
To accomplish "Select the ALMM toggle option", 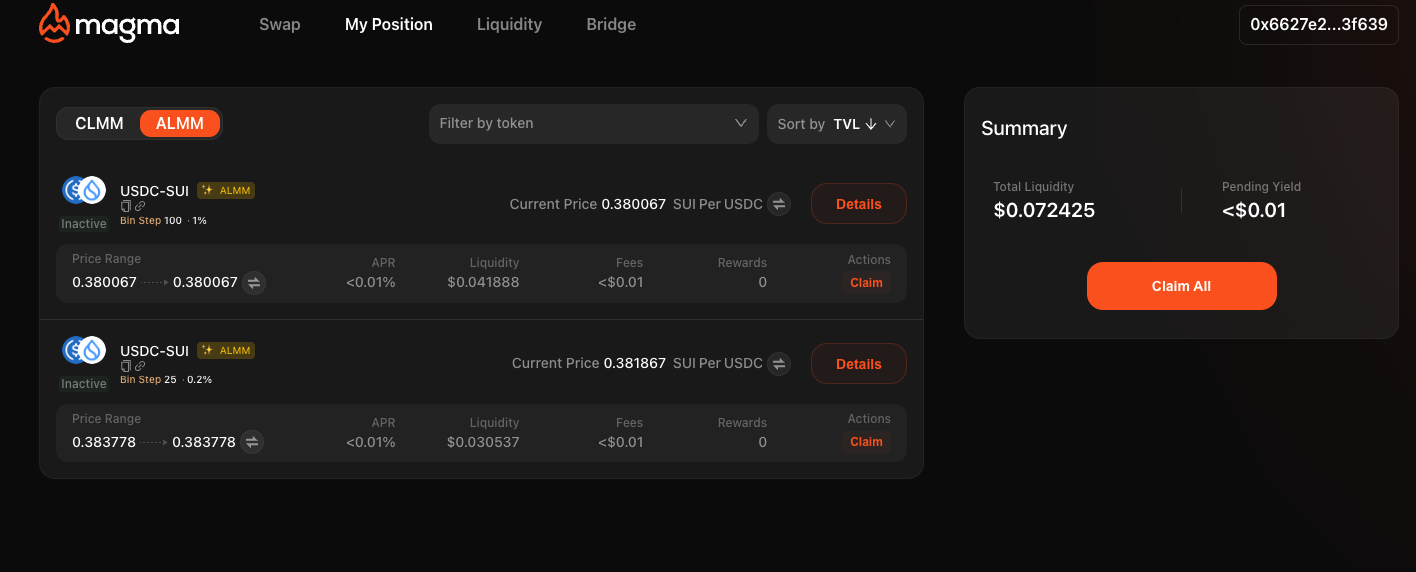I will pos(180,123).
